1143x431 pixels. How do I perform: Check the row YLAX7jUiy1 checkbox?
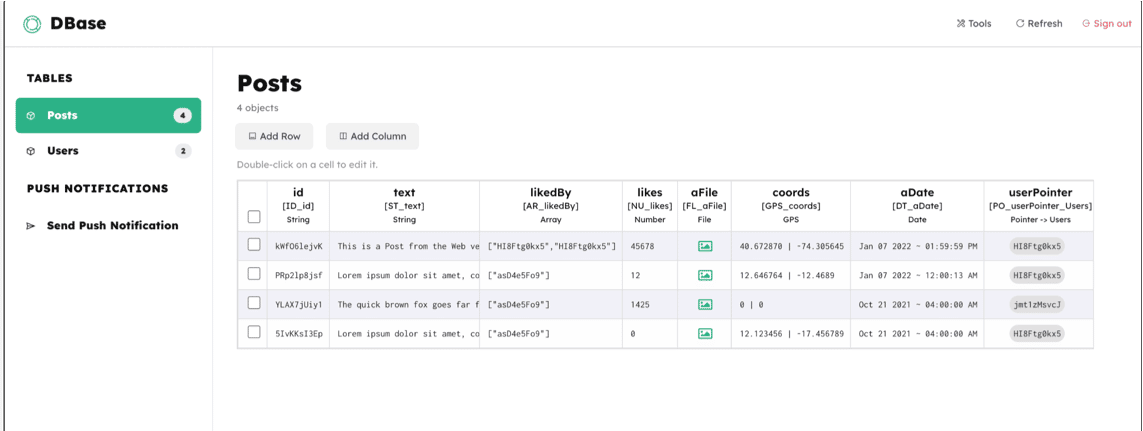[254, 303]
